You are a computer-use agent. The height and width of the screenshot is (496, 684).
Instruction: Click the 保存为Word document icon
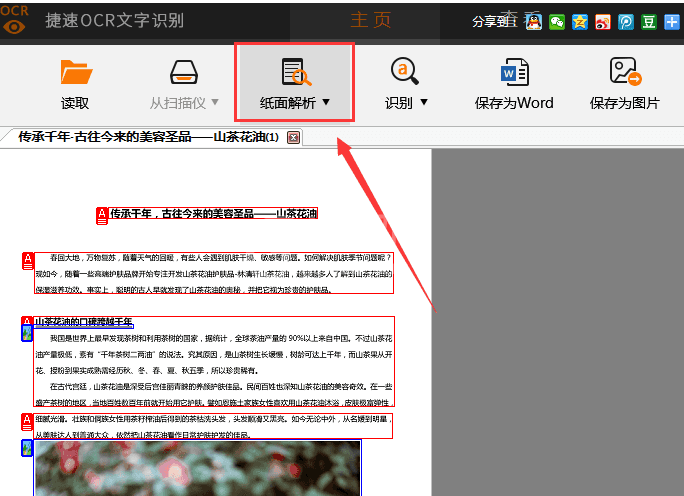(x=515, y=72)
